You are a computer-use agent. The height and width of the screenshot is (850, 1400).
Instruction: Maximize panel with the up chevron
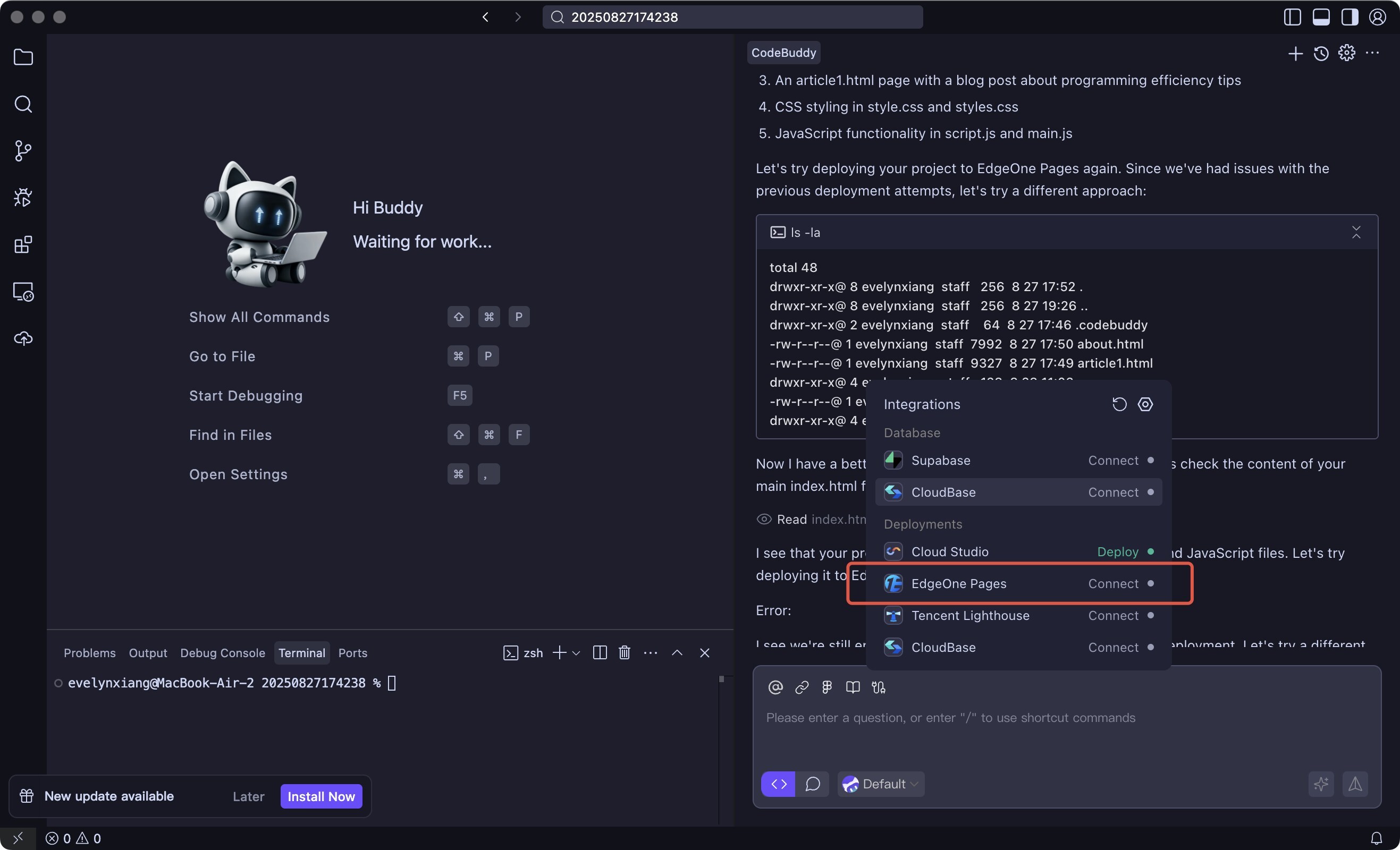coord(677,653)
